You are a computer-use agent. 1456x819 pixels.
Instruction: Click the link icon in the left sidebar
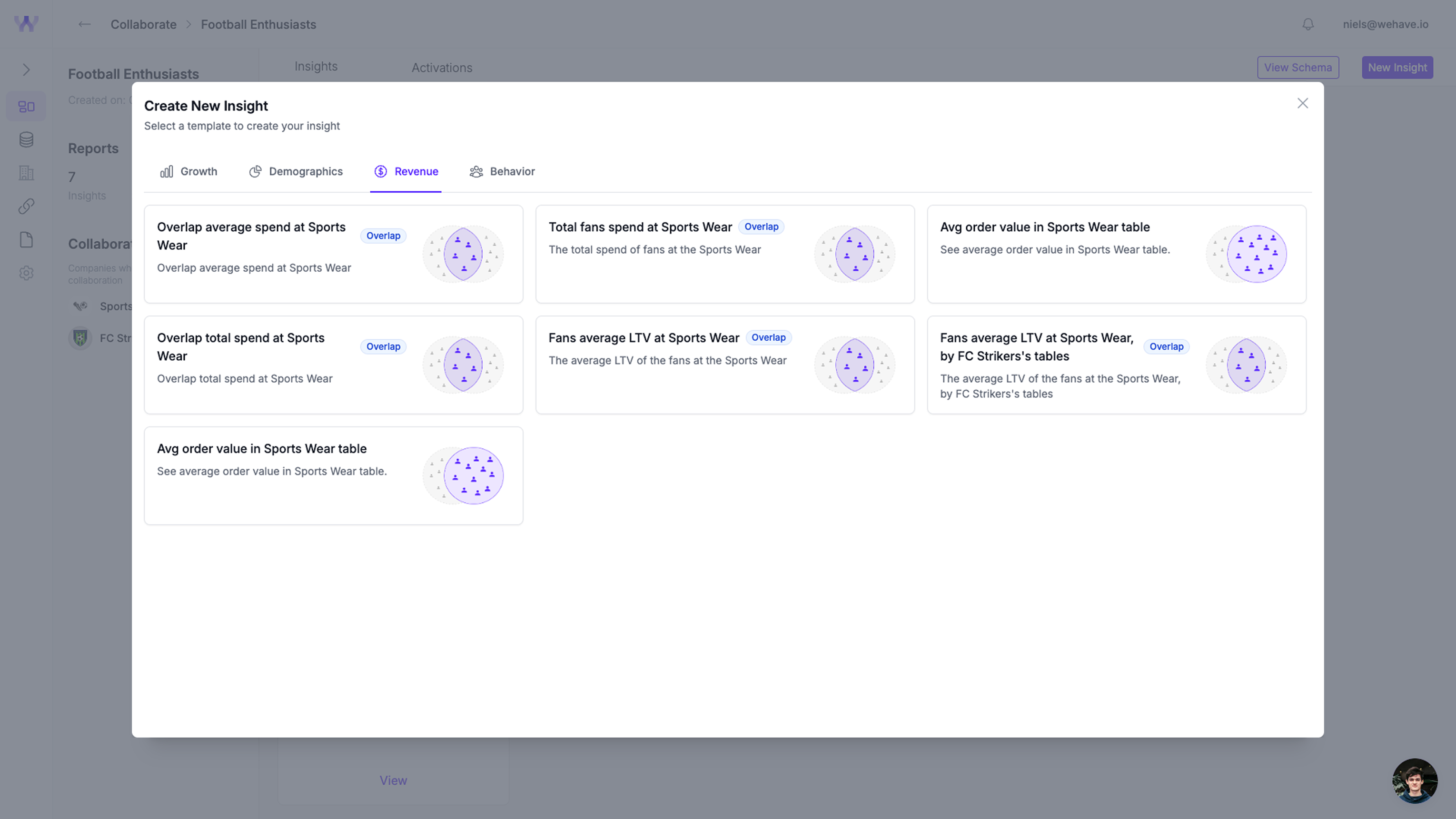click(26, 206)
